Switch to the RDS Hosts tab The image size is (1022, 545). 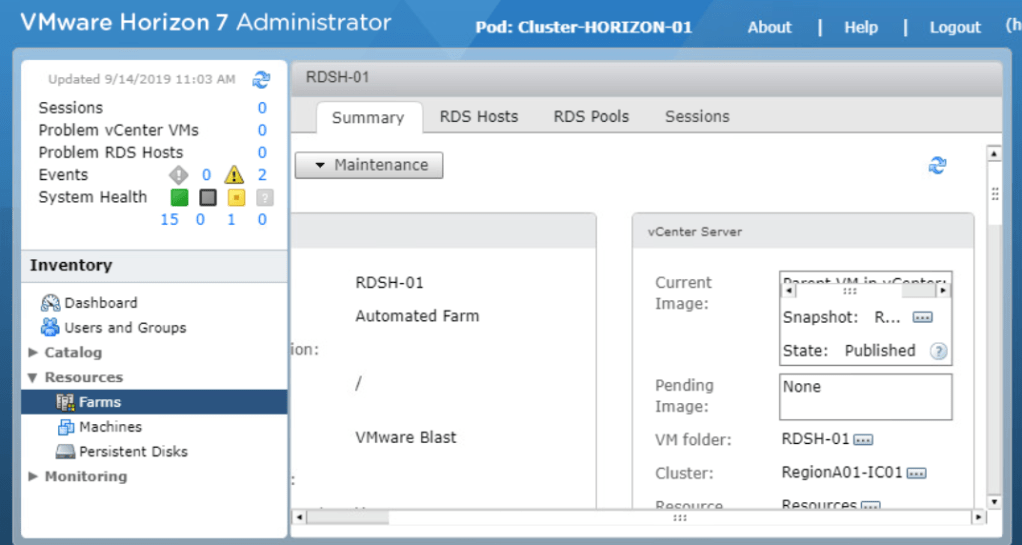click(x=479, y=117)
